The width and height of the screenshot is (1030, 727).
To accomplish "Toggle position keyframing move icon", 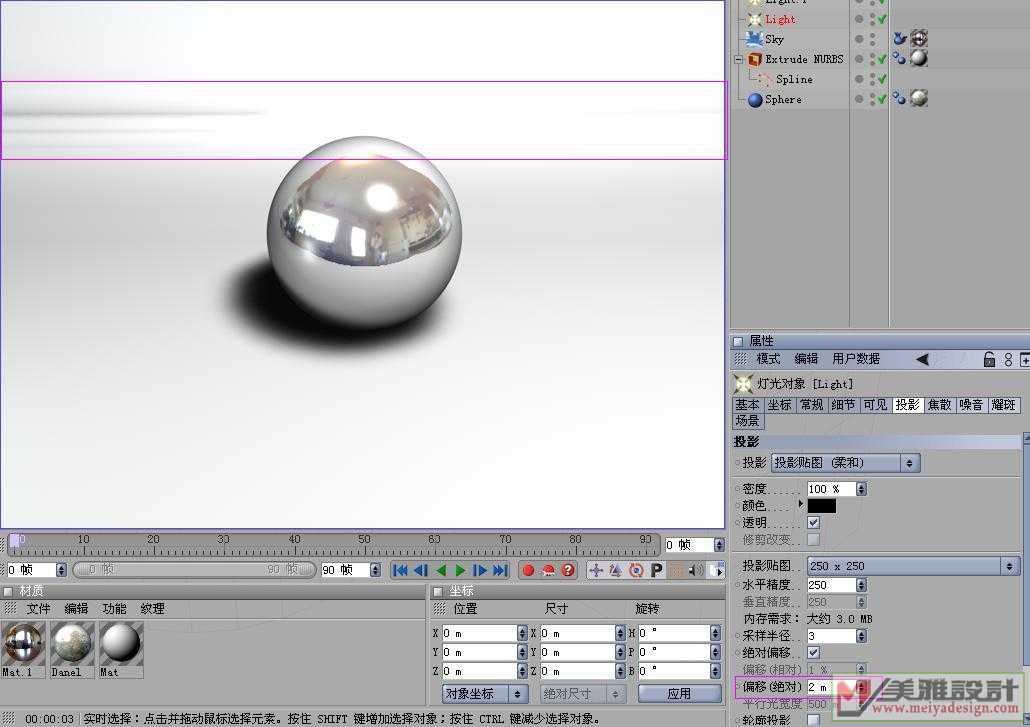I will click(596, 570).
